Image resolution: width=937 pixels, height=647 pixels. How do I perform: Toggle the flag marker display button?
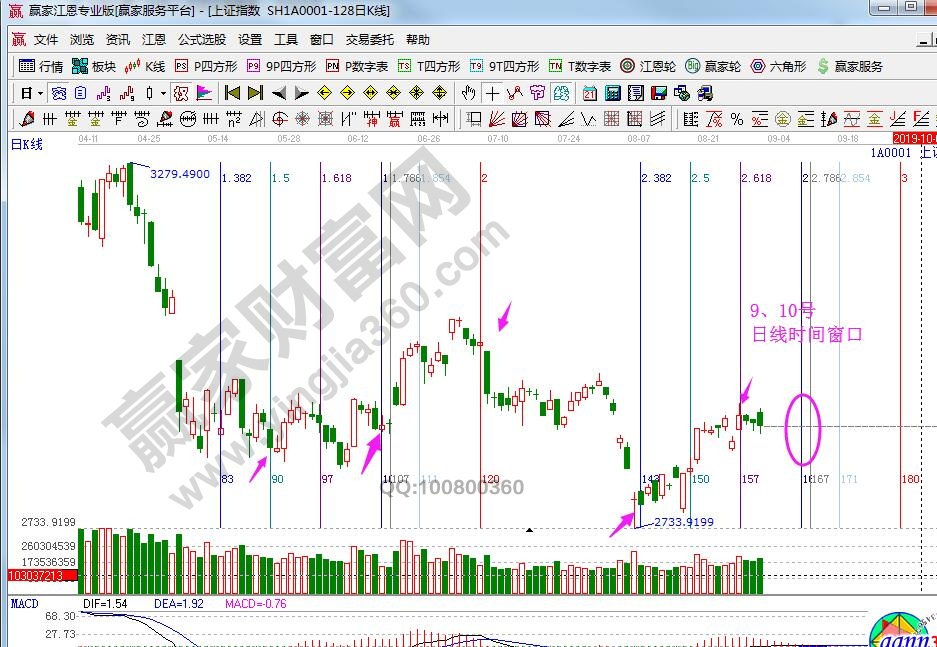click(204, 93)
